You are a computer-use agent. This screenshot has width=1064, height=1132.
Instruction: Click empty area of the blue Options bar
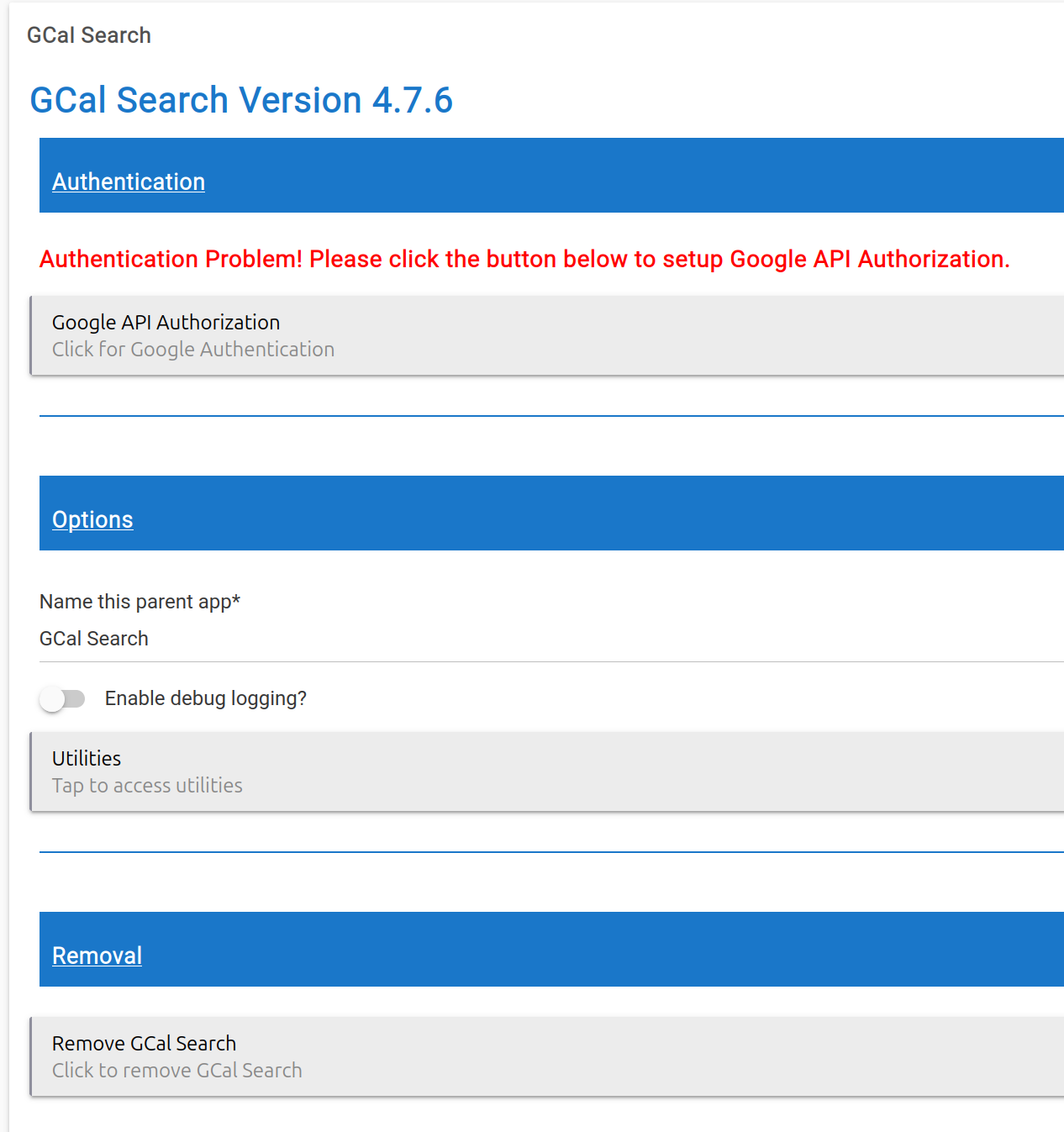[630, 513]
